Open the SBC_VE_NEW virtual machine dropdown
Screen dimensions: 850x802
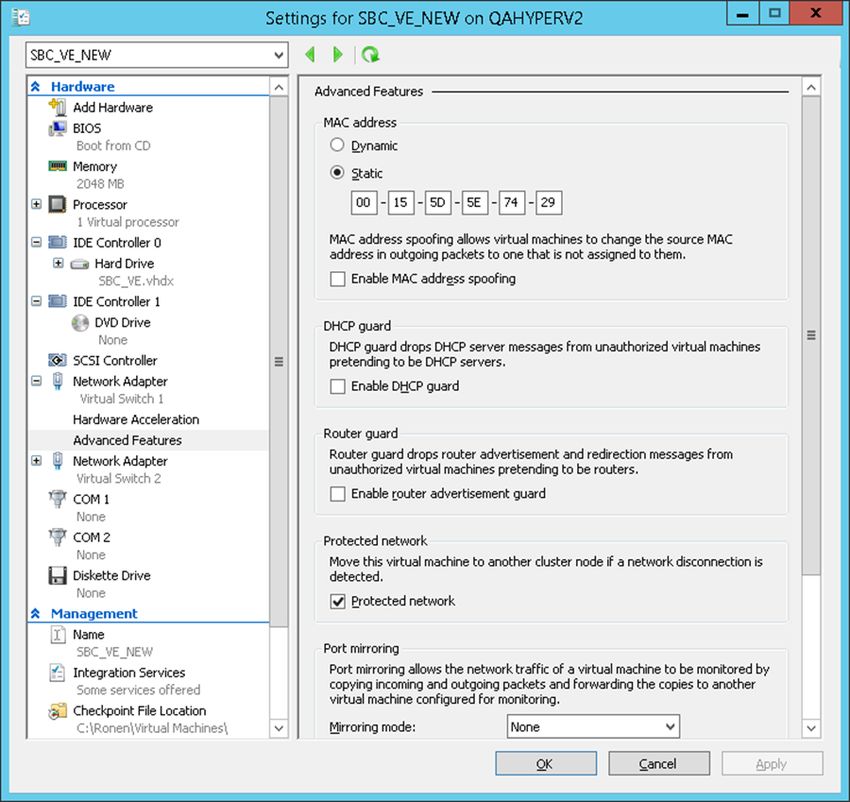coord(157,55)
